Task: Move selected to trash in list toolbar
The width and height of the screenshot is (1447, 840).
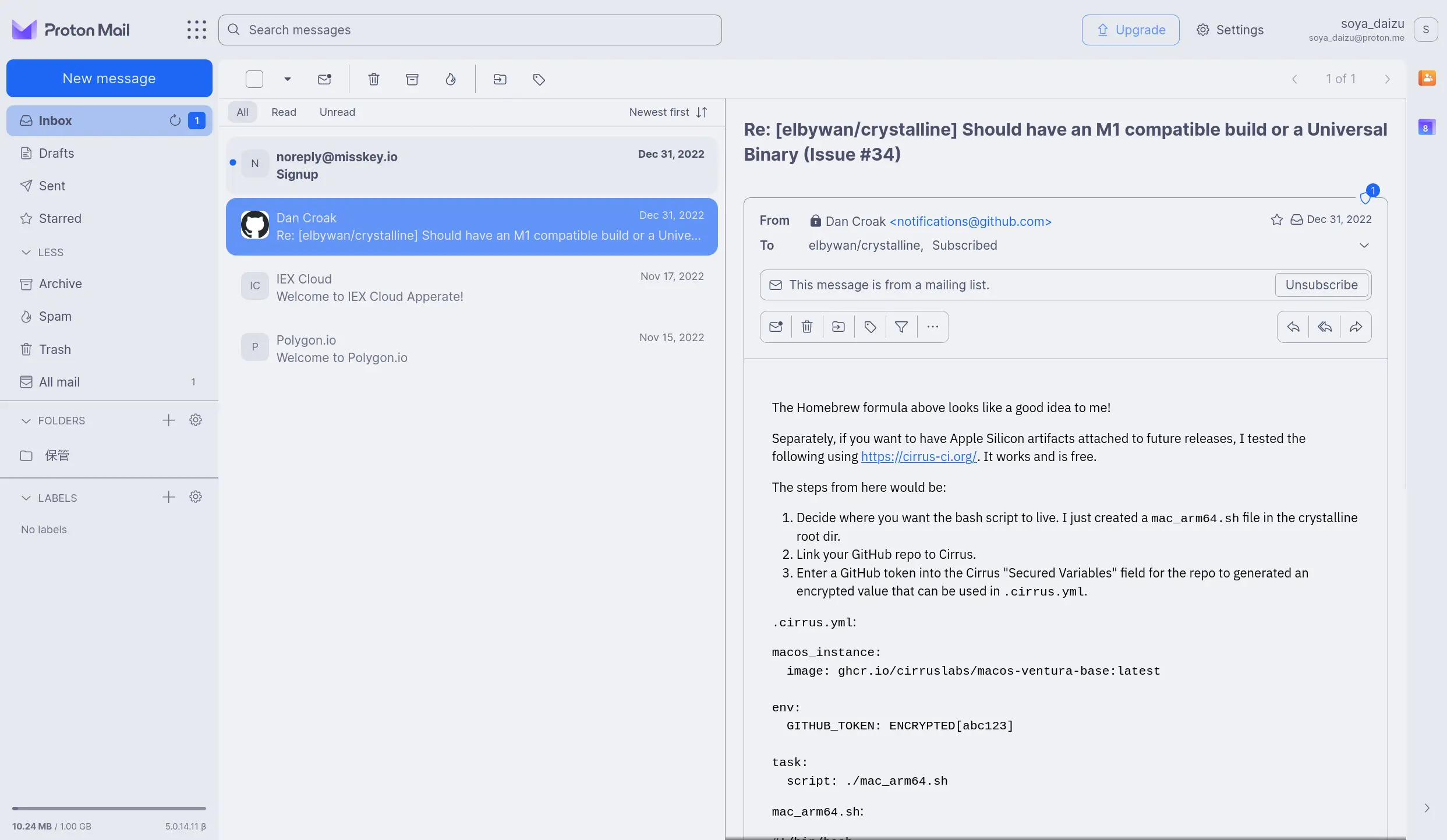Action: click(374, 79)
